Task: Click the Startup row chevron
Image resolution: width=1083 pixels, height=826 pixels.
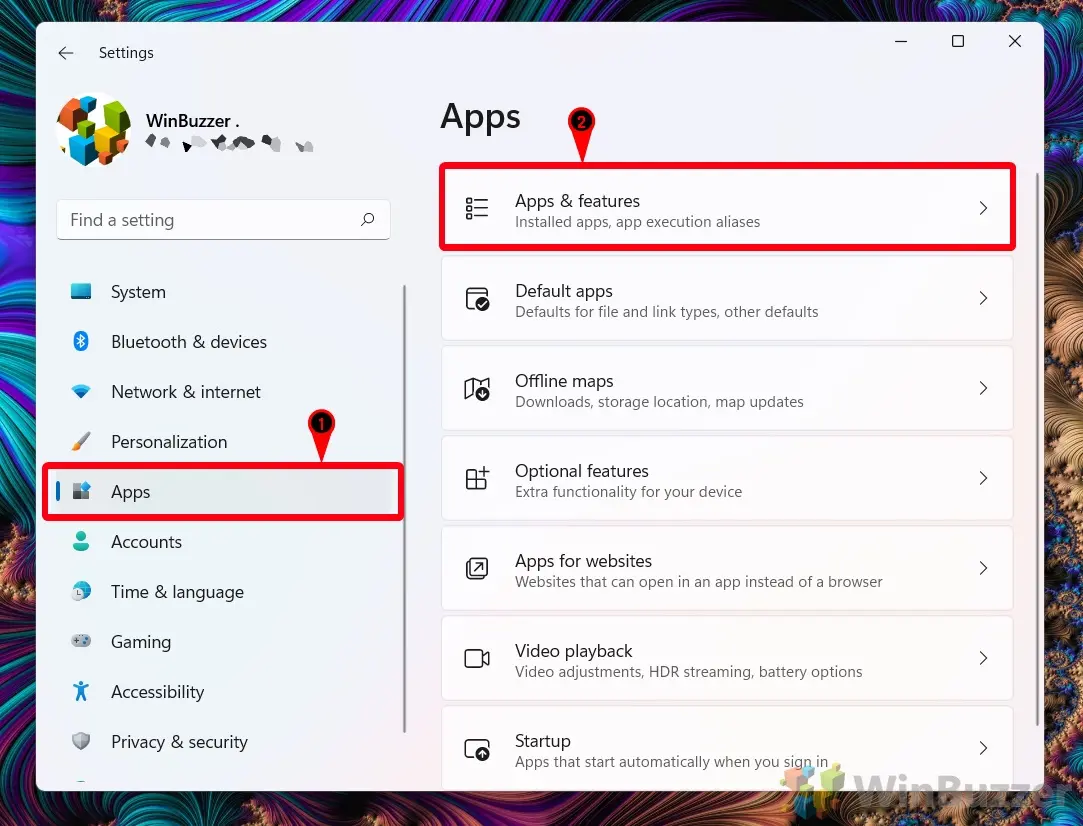Action: pos(983,748)
